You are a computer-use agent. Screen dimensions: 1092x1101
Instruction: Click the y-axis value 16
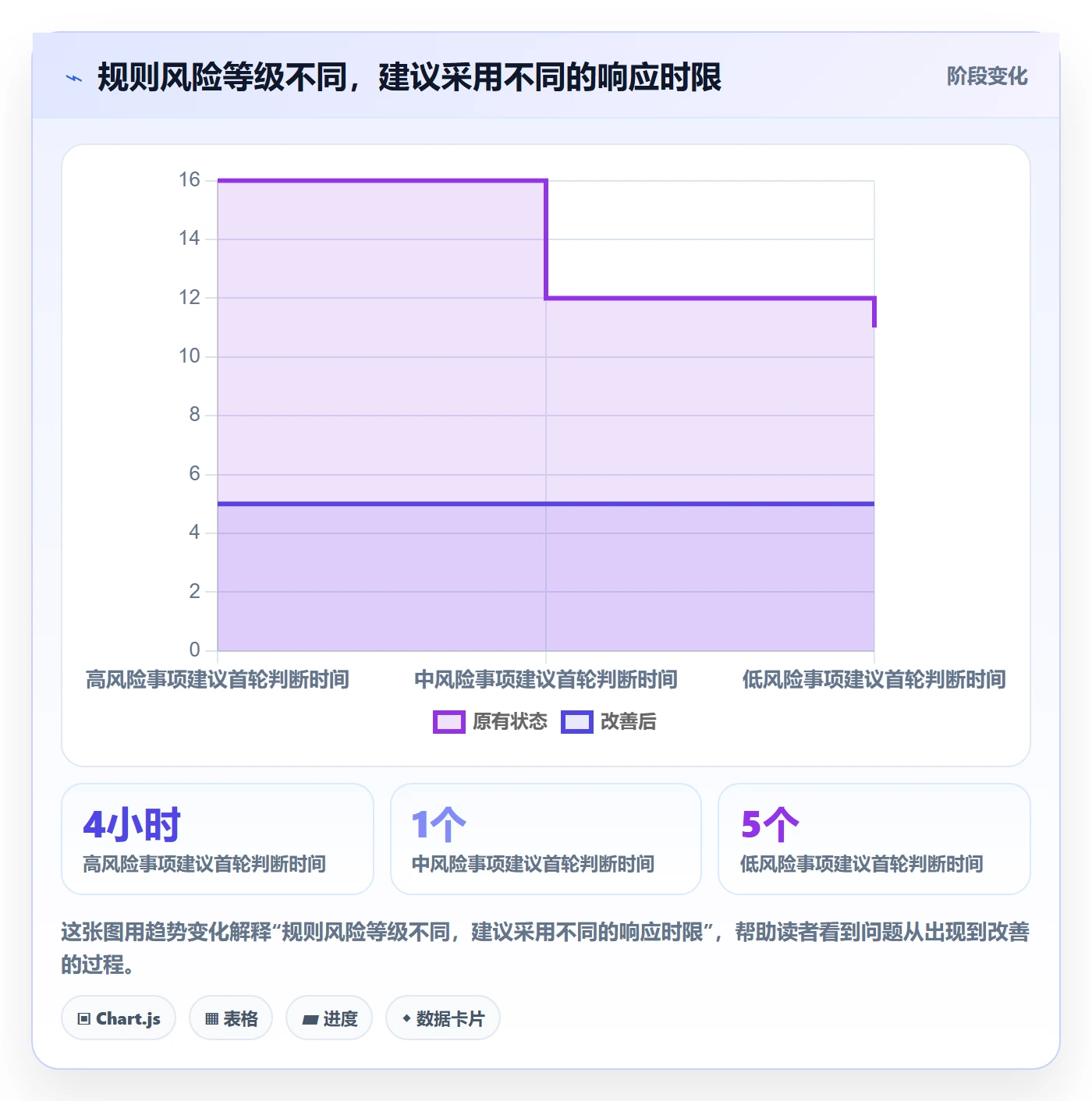click(x=190, y=180)
